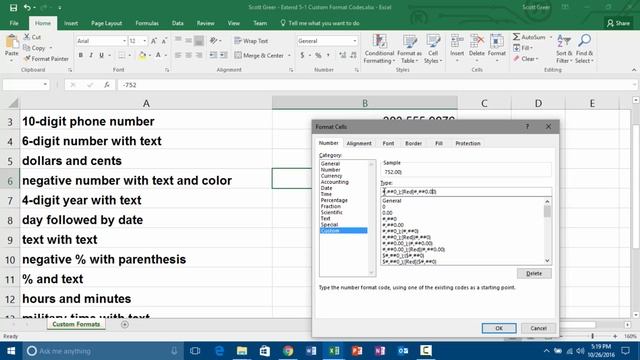Open Number group dialog launcher
This screenshot has width=640, height=360.
point(356,70)
